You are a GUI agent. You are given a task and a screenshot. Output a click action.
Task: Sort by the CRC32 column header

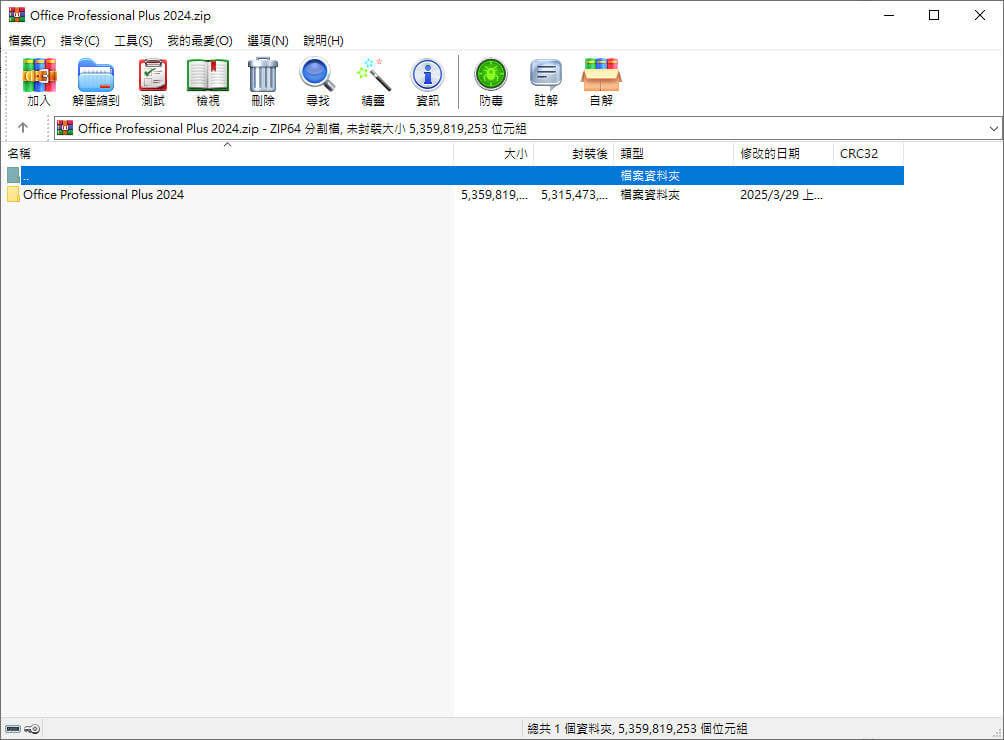[868, 154]
